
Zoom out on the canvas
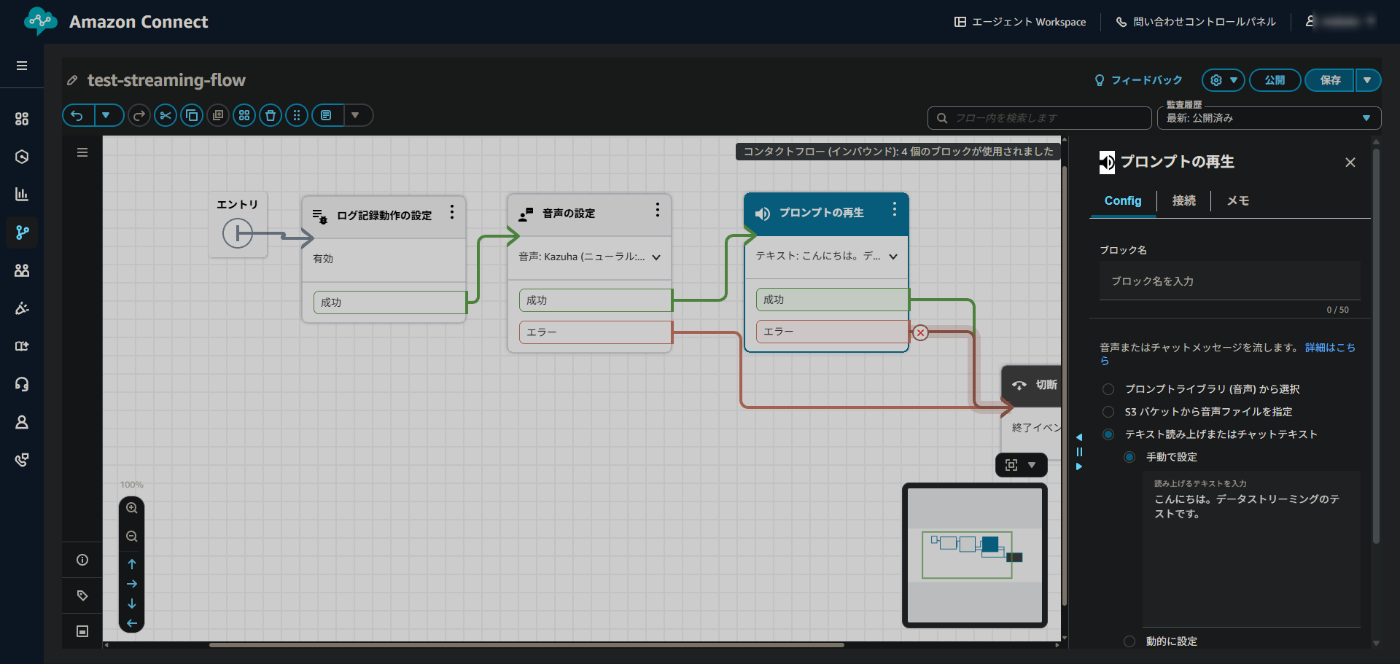tap(132, 537)
